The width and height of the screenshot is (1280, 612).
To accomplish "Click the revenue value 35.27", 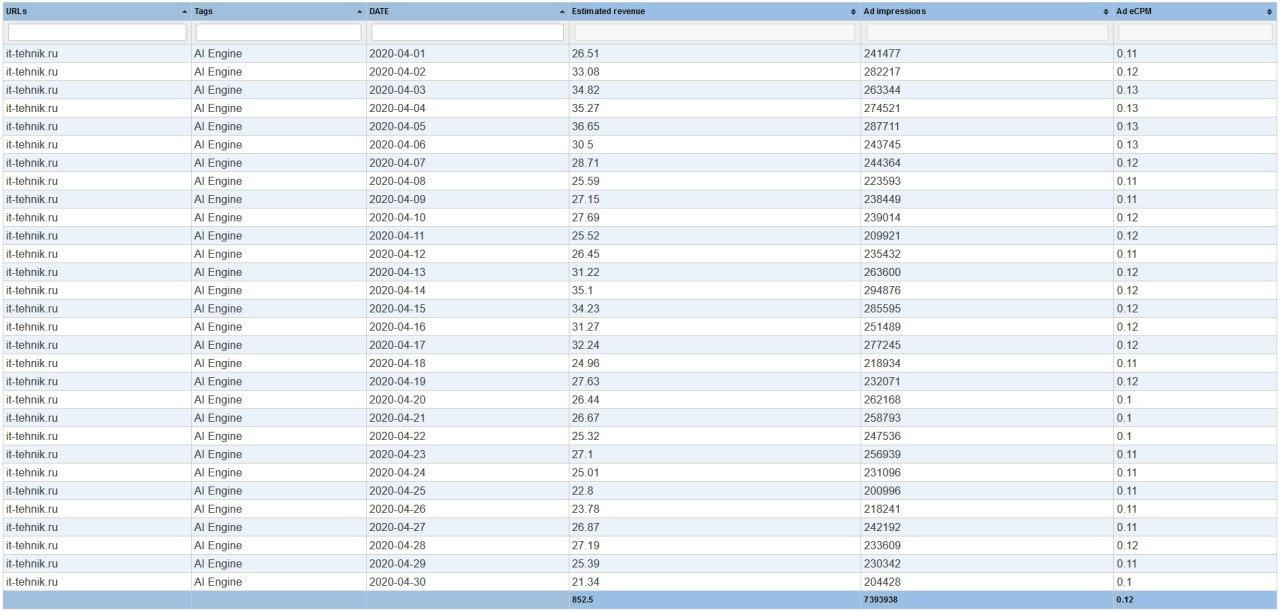I will coord(585,108).
